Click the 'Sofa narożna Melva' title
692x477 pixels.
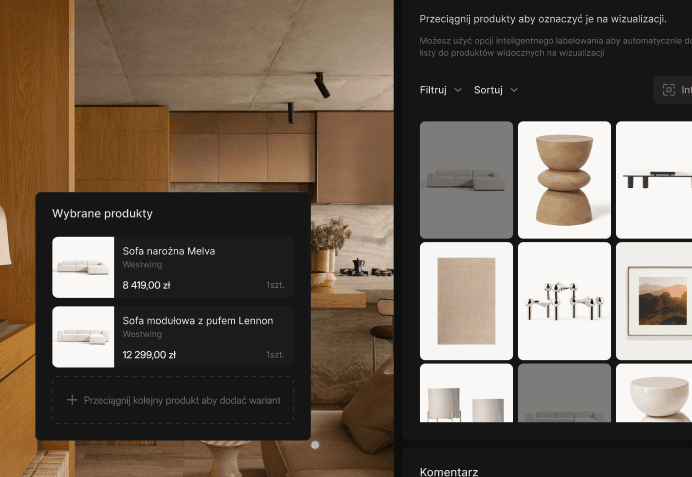tap(169, 251)
